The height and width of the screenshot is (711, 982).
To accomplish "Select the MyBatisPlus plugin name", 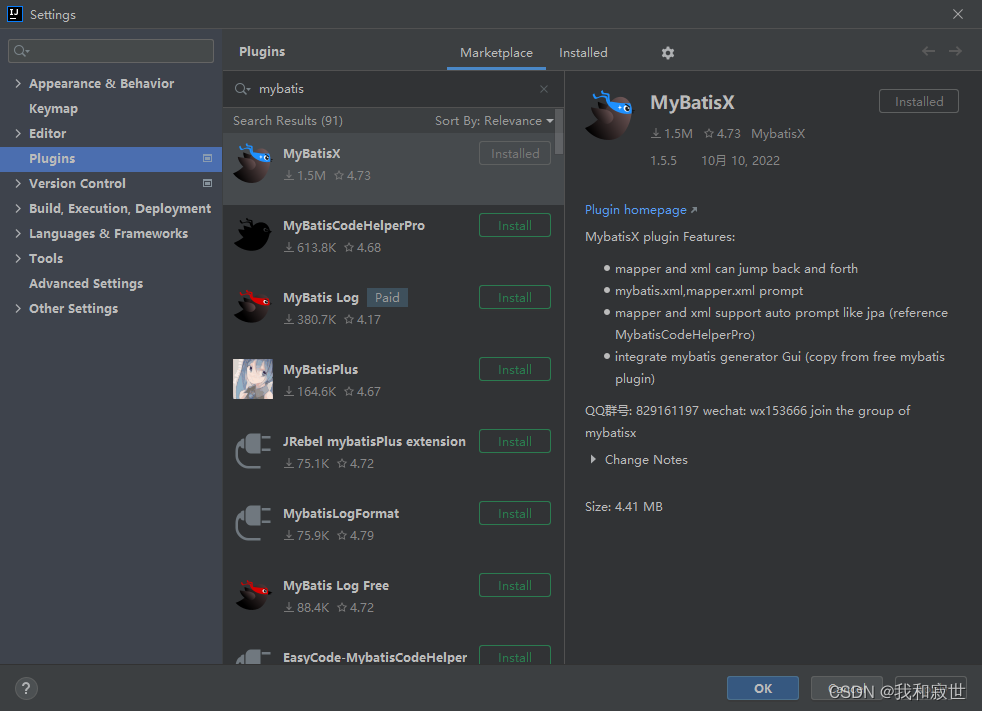I will [320, 370].
